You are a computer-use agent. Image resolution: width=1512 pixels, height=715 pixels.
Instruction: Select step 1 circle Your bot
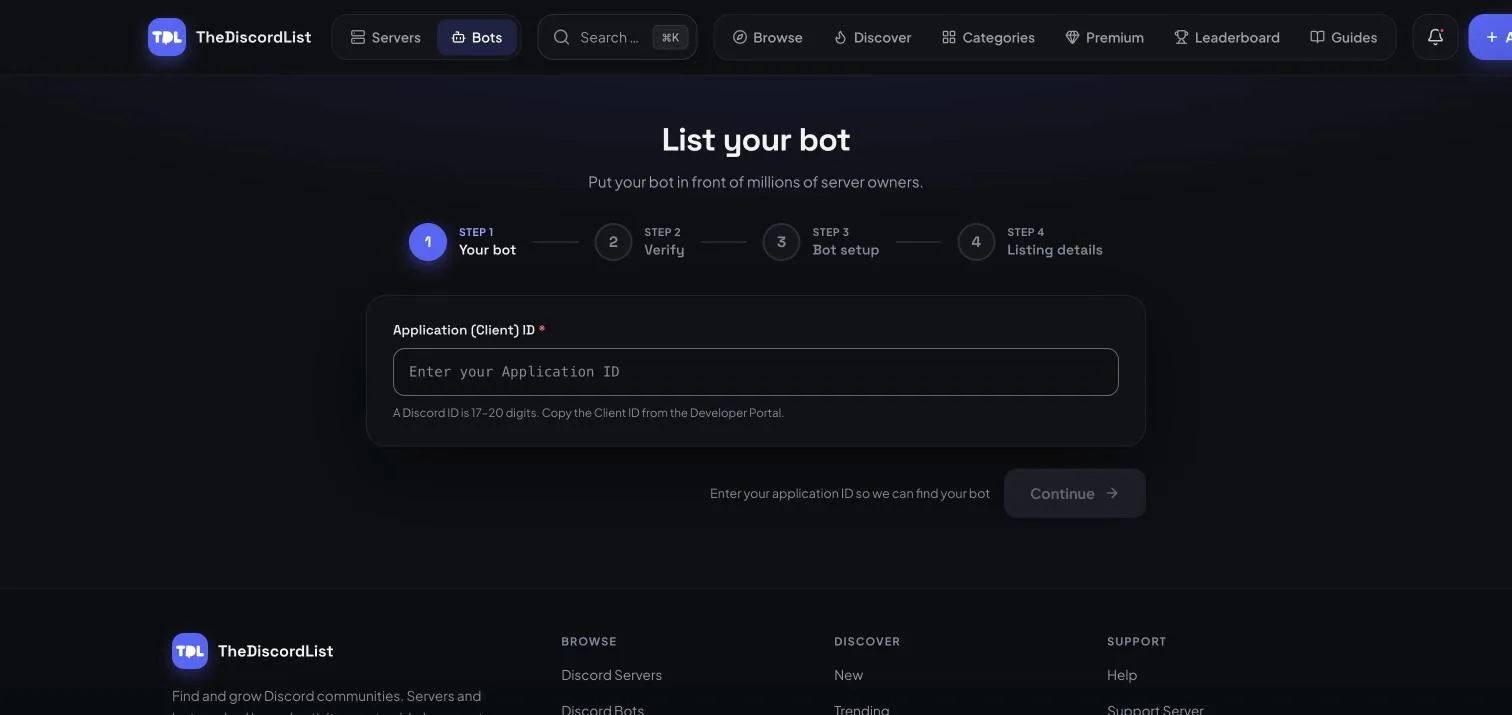click(x=428, y=242)
